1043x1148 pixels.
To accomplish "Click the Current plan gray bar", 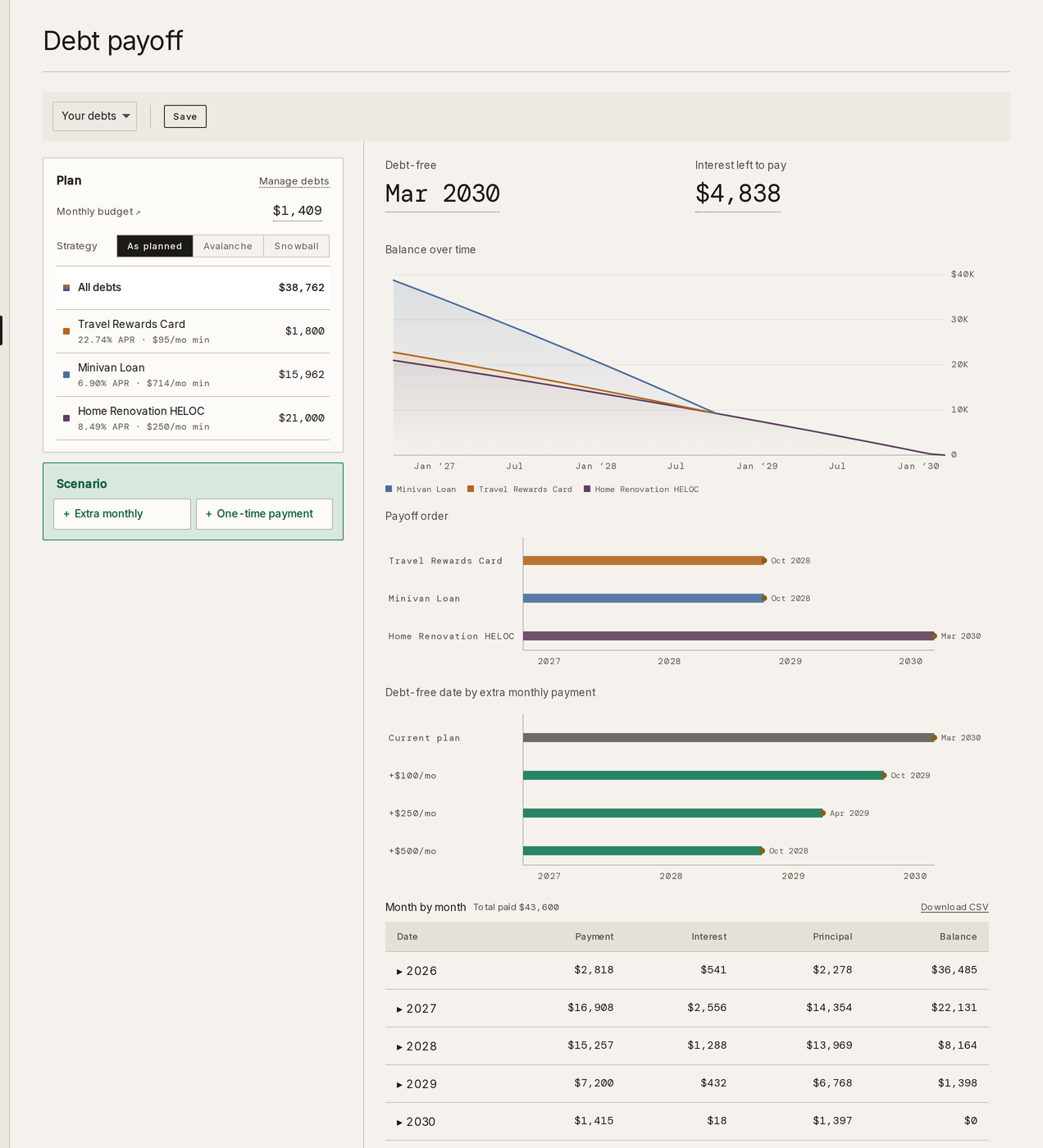I will point(729,738).
